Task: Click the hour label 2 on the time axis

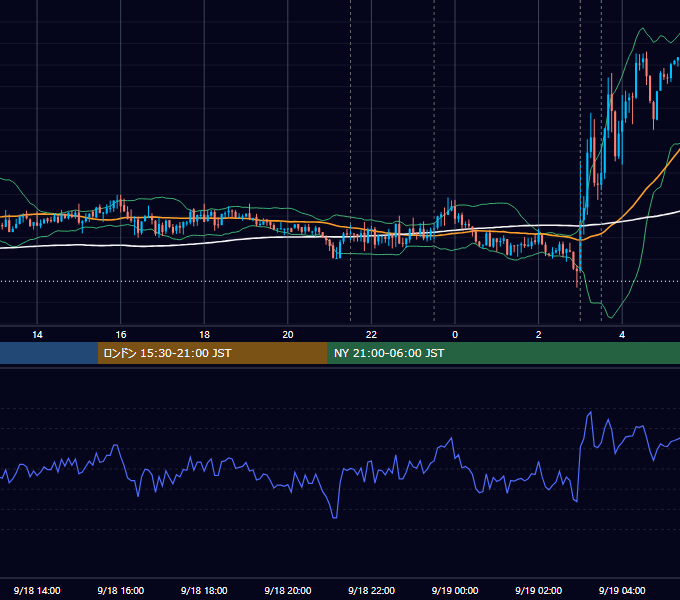Action: pyautogui.click(x=539, y=335)
